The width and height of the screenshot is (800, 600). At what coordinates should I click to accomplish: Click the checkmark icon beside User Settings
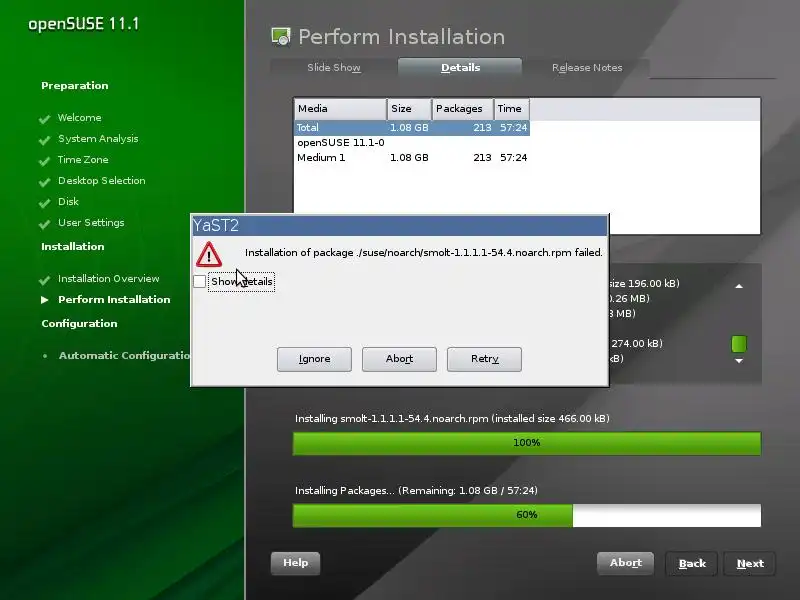[45, 223]
